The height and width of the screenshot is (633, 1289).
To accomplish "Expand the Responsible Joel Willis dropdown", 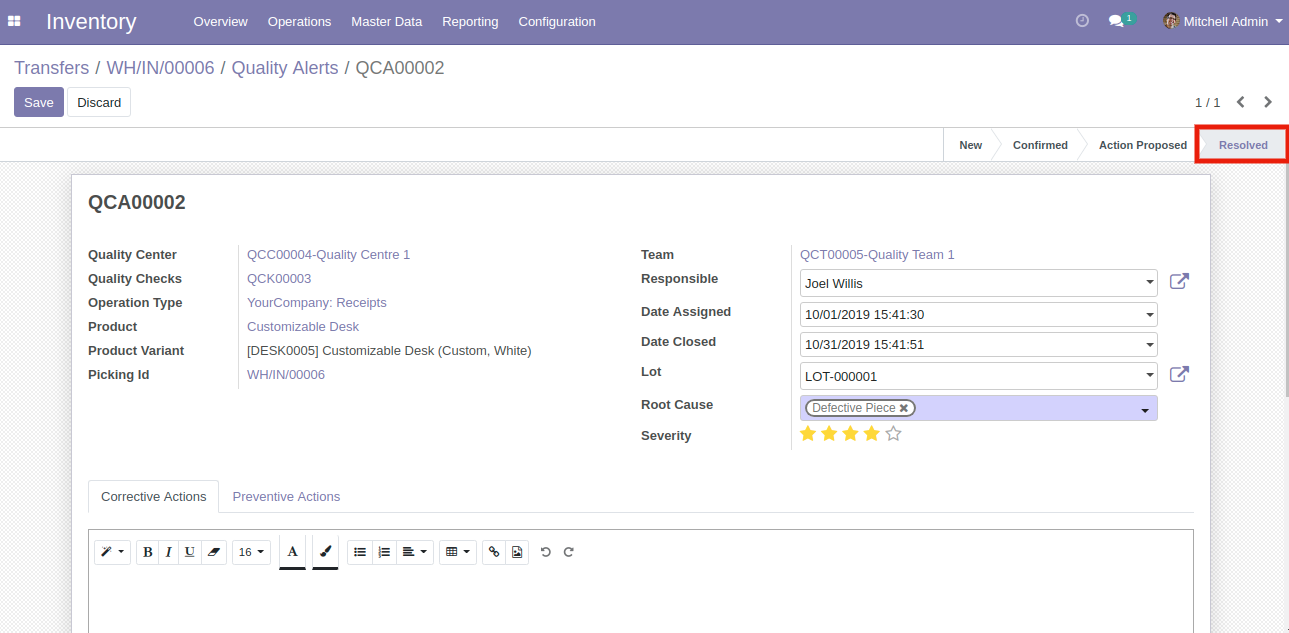I will tap(1149, 284).
